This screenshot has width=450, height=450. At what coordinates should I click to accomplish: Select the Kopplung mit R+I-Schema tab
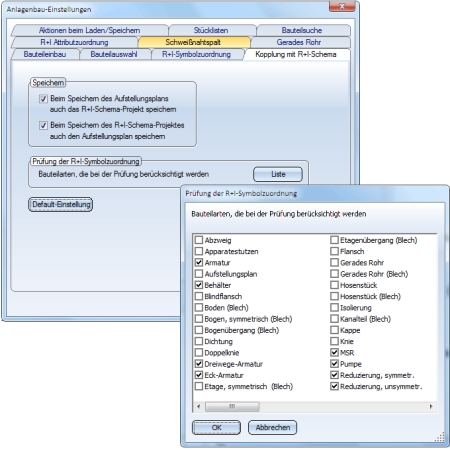point(296,54)
